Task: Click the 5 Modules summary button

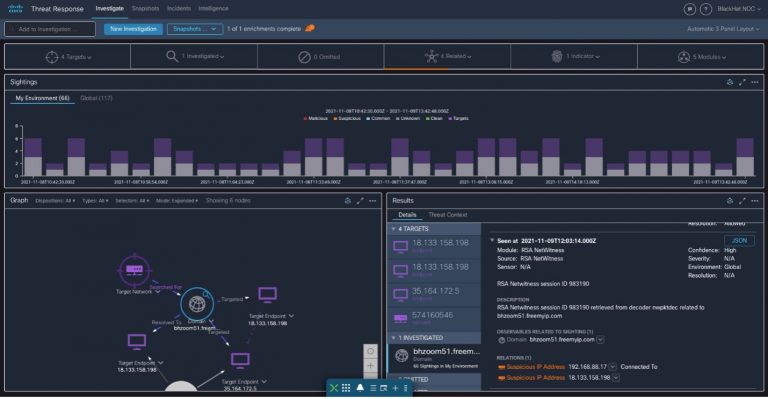Action: point(701,57)
